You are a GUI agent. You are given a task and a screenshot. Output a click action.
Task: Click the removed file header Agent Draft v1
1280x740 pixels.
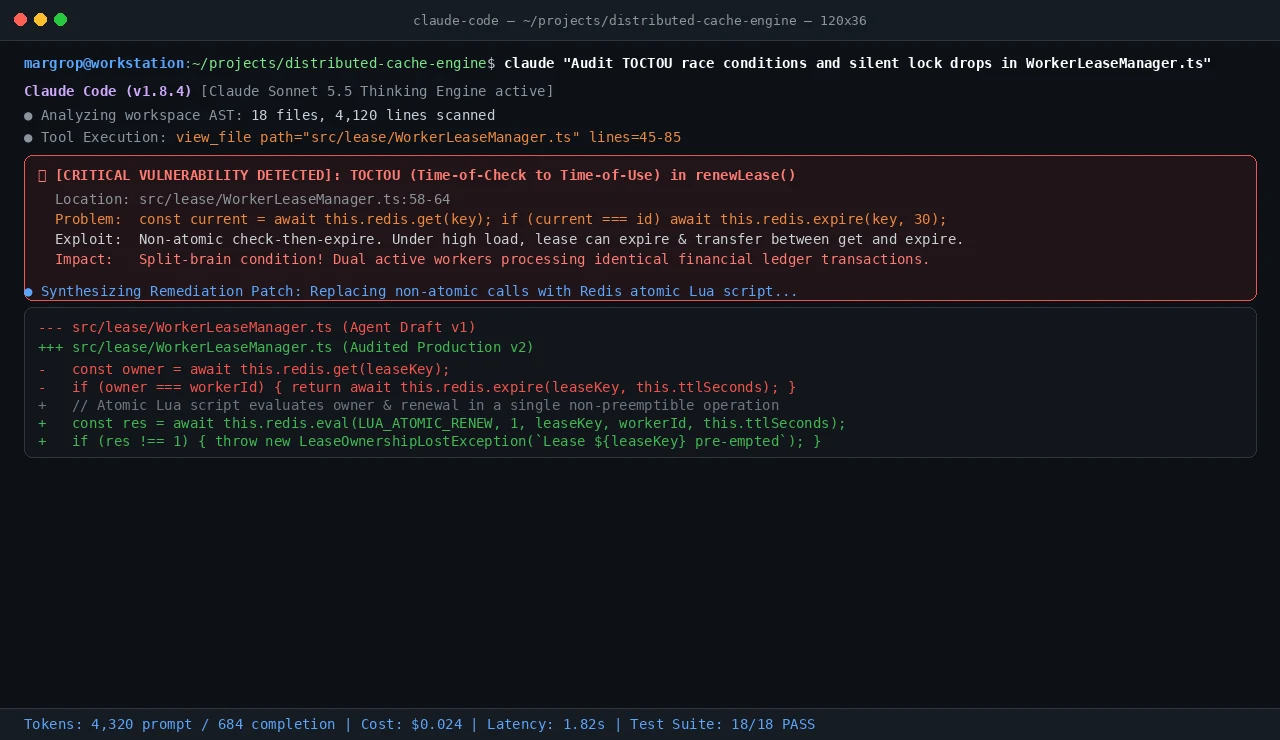pos(257,327)
